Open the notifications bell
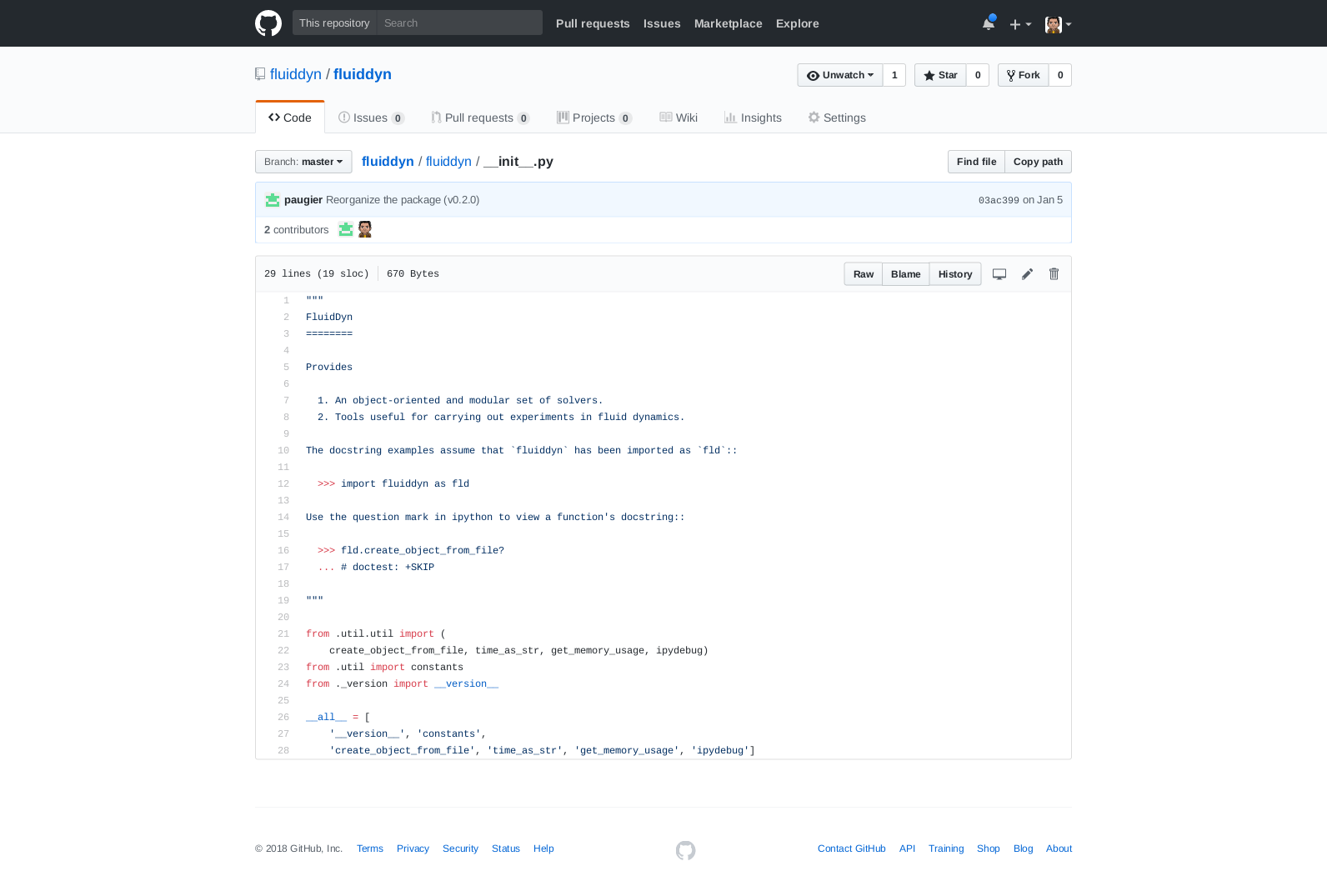The width and height of the screenshot is (1327, 896). (989, 23)
